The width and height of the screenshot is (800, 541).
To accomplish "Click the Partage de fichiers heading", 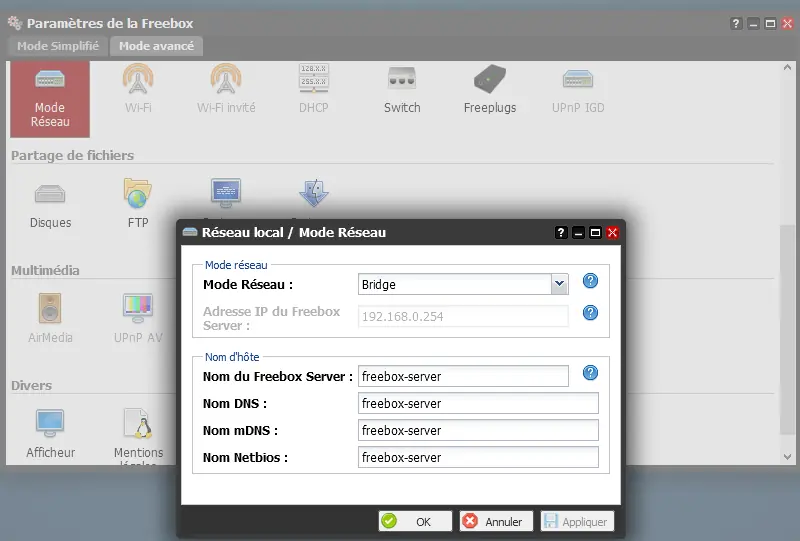I will 72,155.
